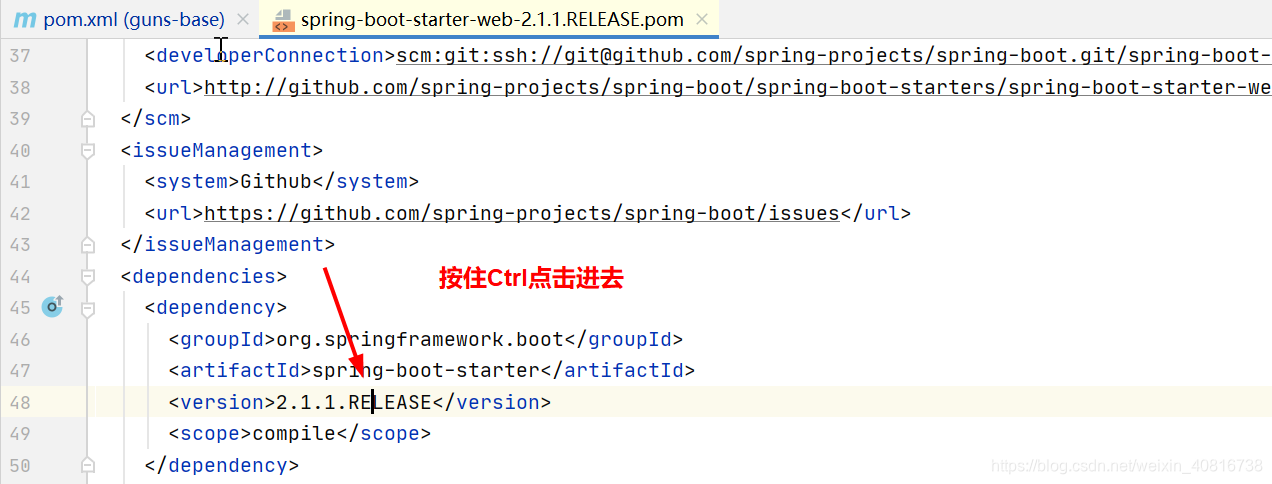Click the opening dependencies tag
This screenshot has height=484, width=1272.
[x=204, y=276]
